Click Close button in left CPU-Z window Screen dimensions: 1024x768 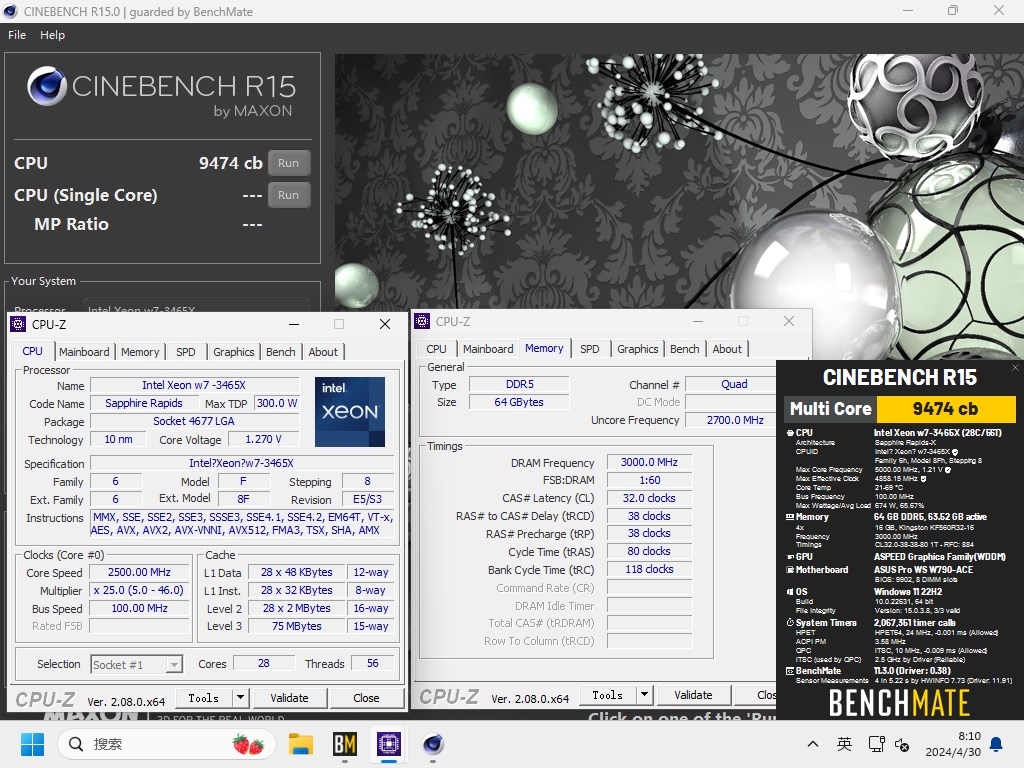[x=366, y=698]
